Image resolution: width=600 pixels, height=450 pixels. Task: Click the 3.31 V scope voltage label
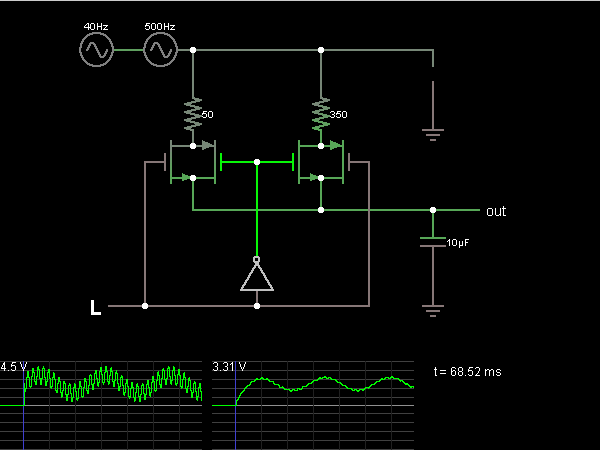(229, 367)
